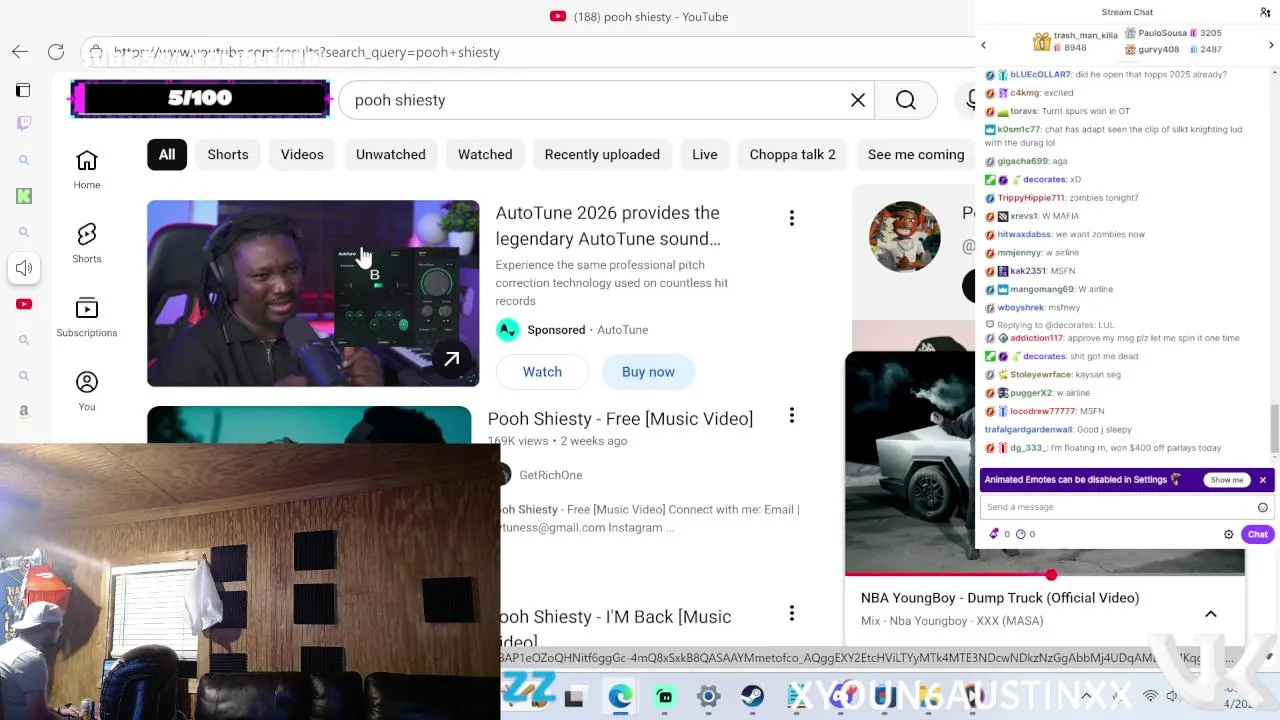Reload the page with the refresh icon
Viewport: 1280px width, 720px height.
[x=56, y=52]
